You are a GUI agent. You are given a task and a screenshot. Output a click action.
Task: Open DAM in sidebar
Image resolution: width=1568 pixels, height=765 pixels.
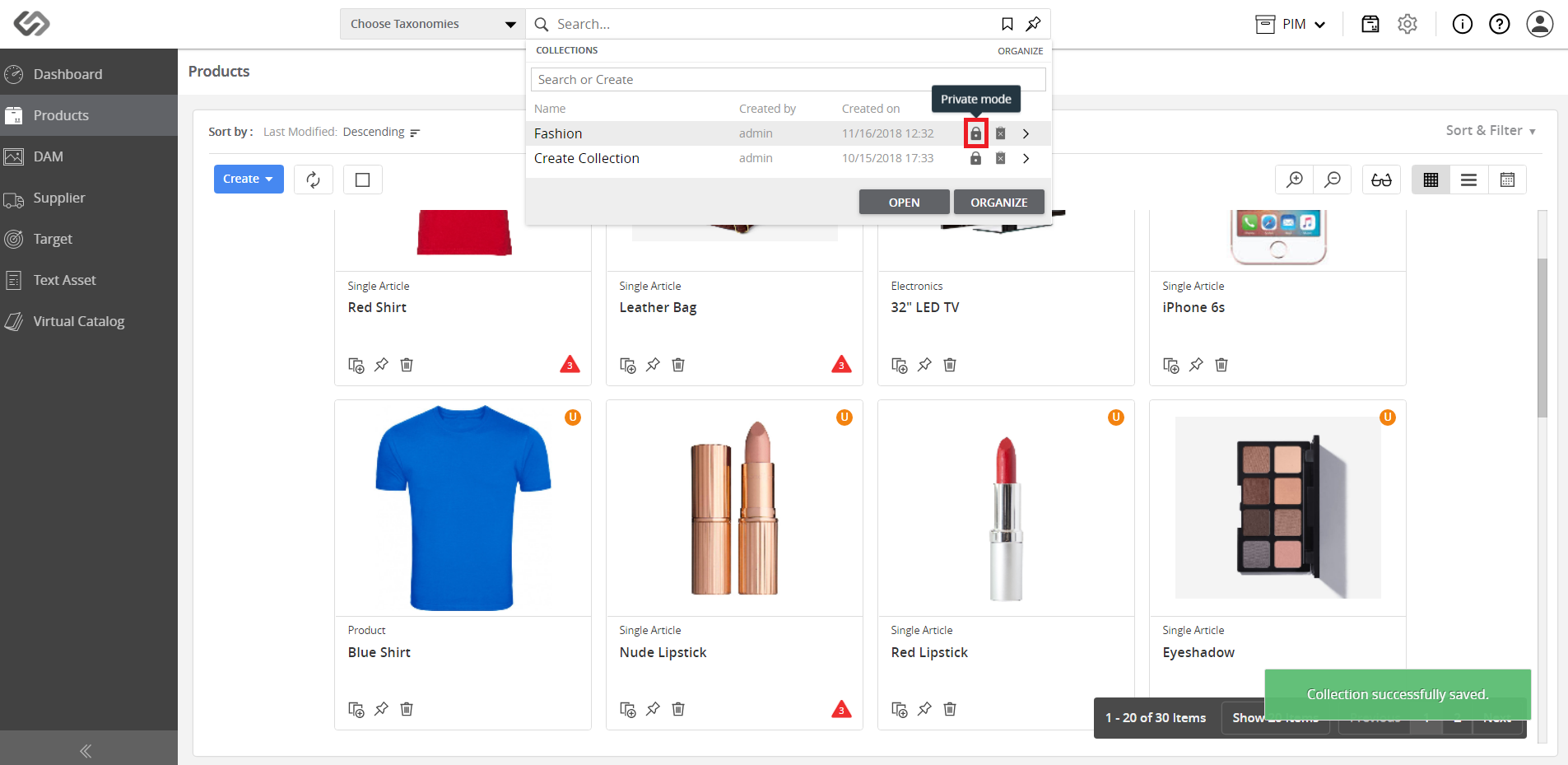click(89, 156)
